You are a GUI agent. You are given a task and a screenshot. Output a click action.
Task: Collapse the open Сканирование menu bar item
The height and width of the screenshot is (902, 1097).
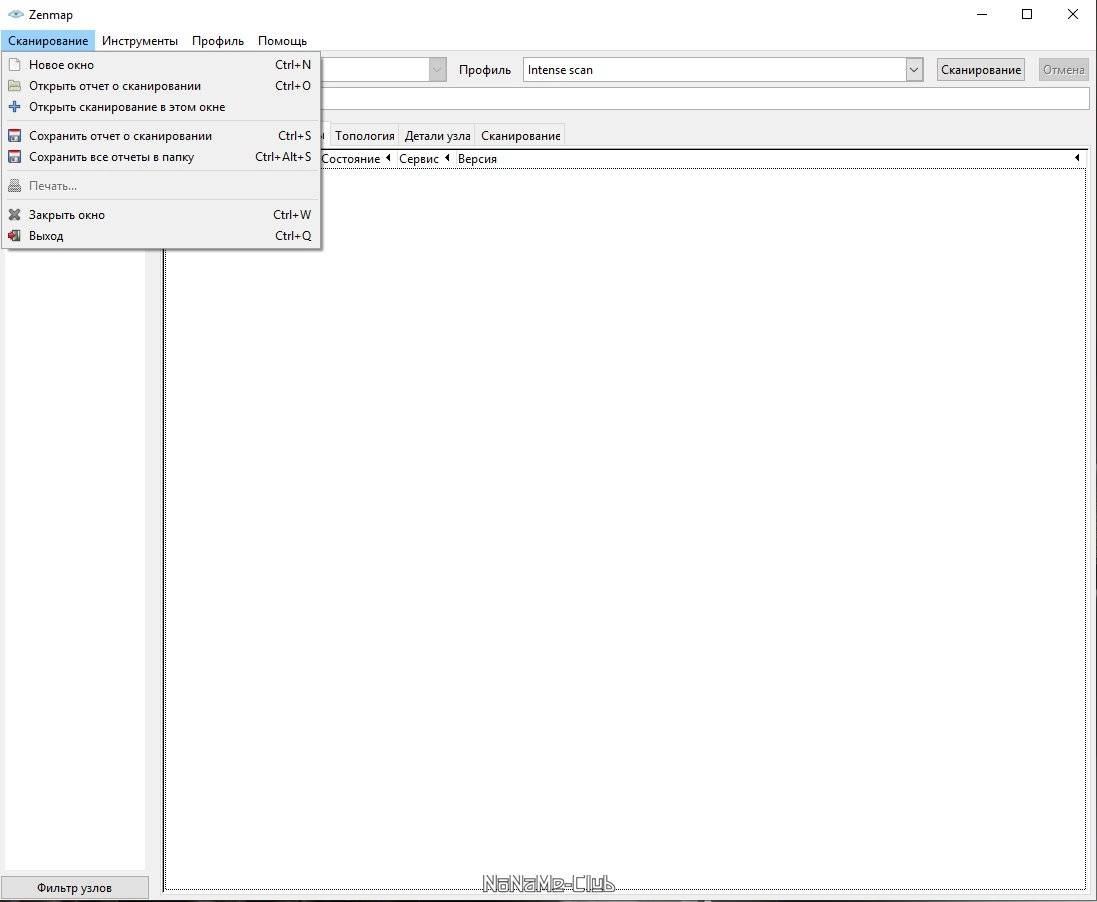(x=48, y=41)
